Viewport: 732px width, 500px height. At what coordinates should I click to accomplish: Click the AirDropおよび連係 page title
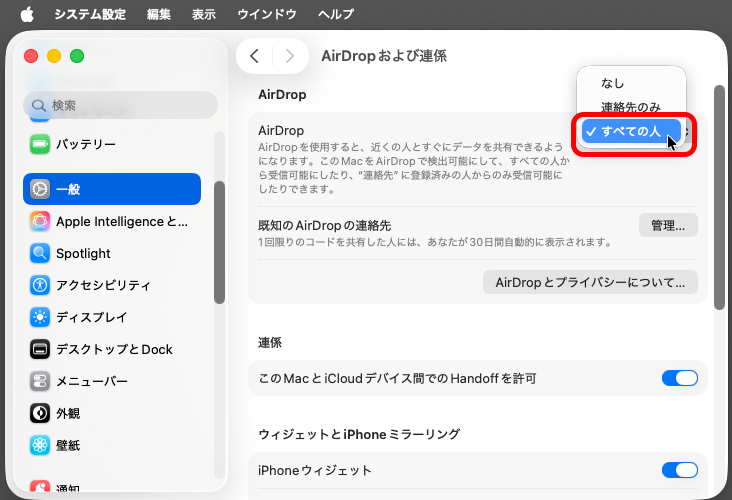[x=384, y=56]
